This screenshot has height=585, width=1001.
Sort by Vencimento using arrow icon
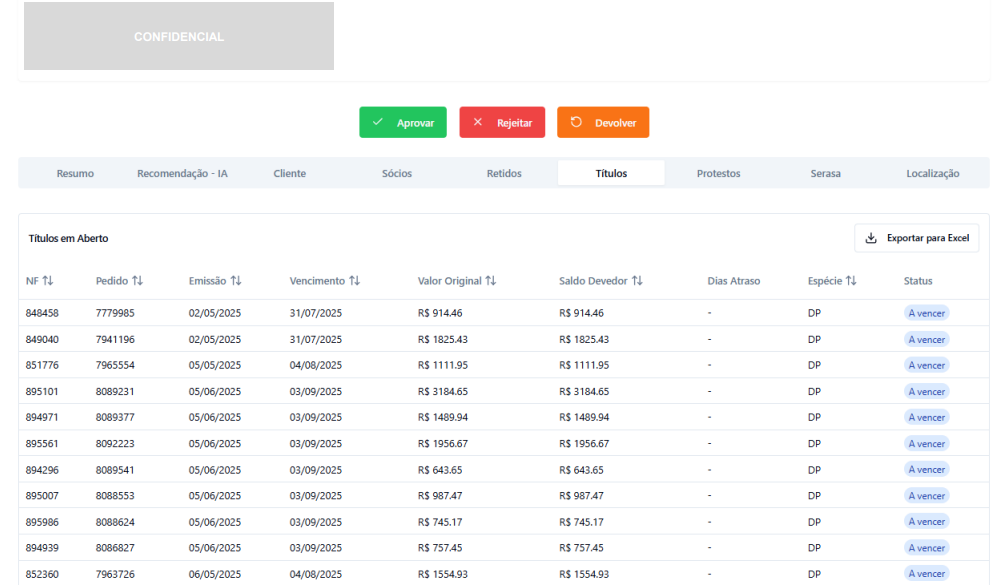pyautogui.click(x=354, y=281)
